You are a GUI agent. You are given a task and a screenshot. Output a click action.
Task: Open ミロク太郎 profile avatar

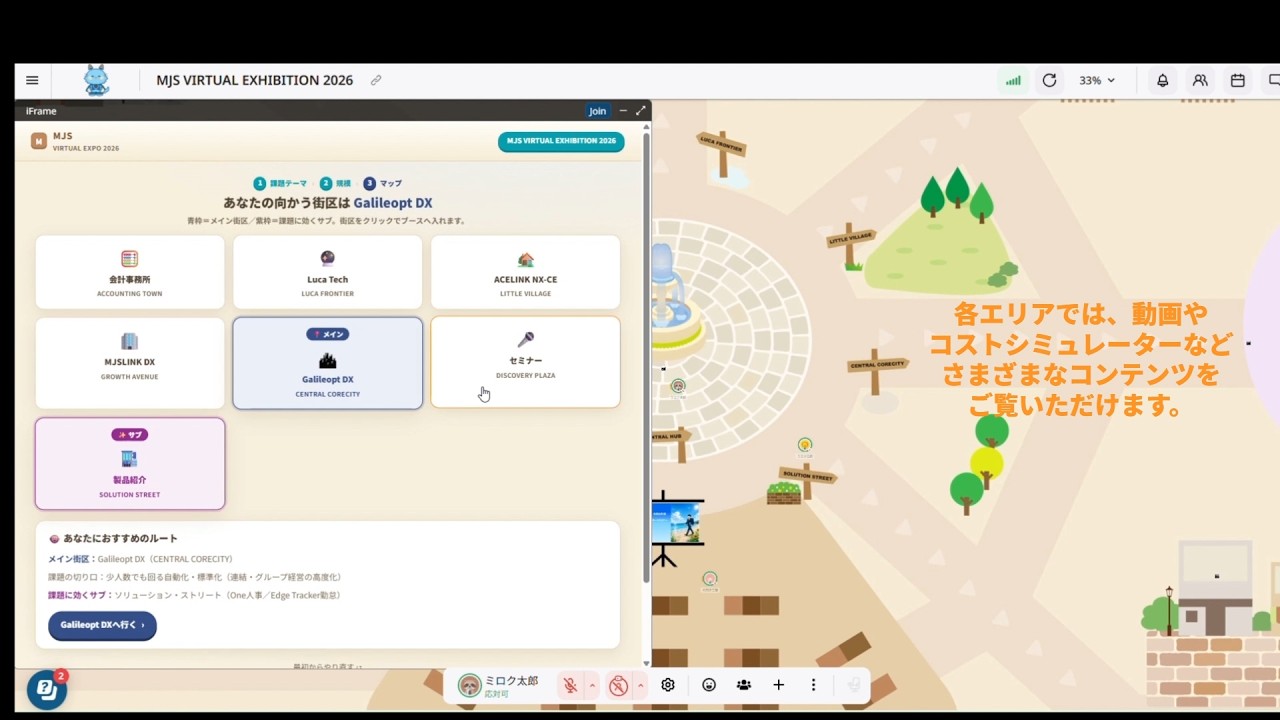pos(469,685)
